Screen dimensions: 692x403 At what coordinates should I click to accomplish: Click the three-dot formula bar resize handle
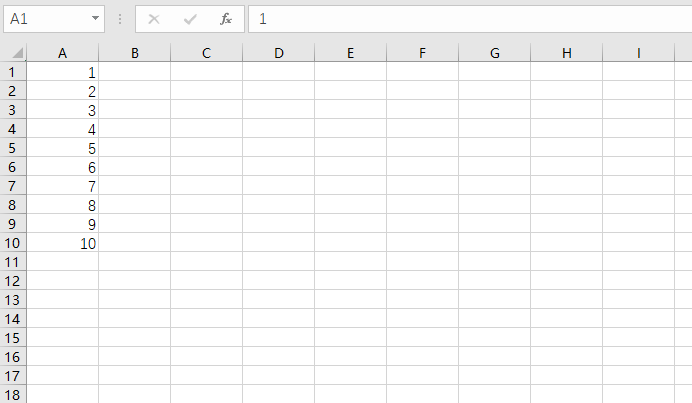120,19
